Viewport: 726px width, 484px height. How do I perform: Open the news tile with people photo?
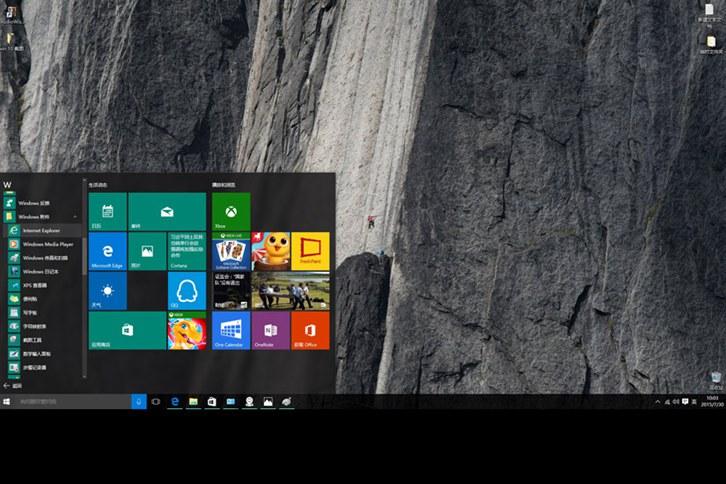pos(291,291)
